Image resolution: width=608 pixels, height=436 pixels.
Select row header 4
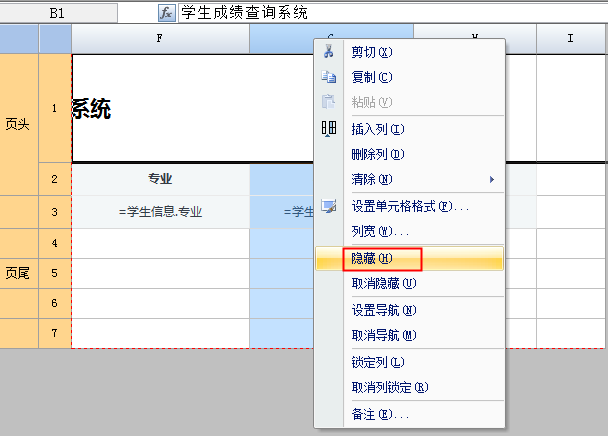coord(55,243)
